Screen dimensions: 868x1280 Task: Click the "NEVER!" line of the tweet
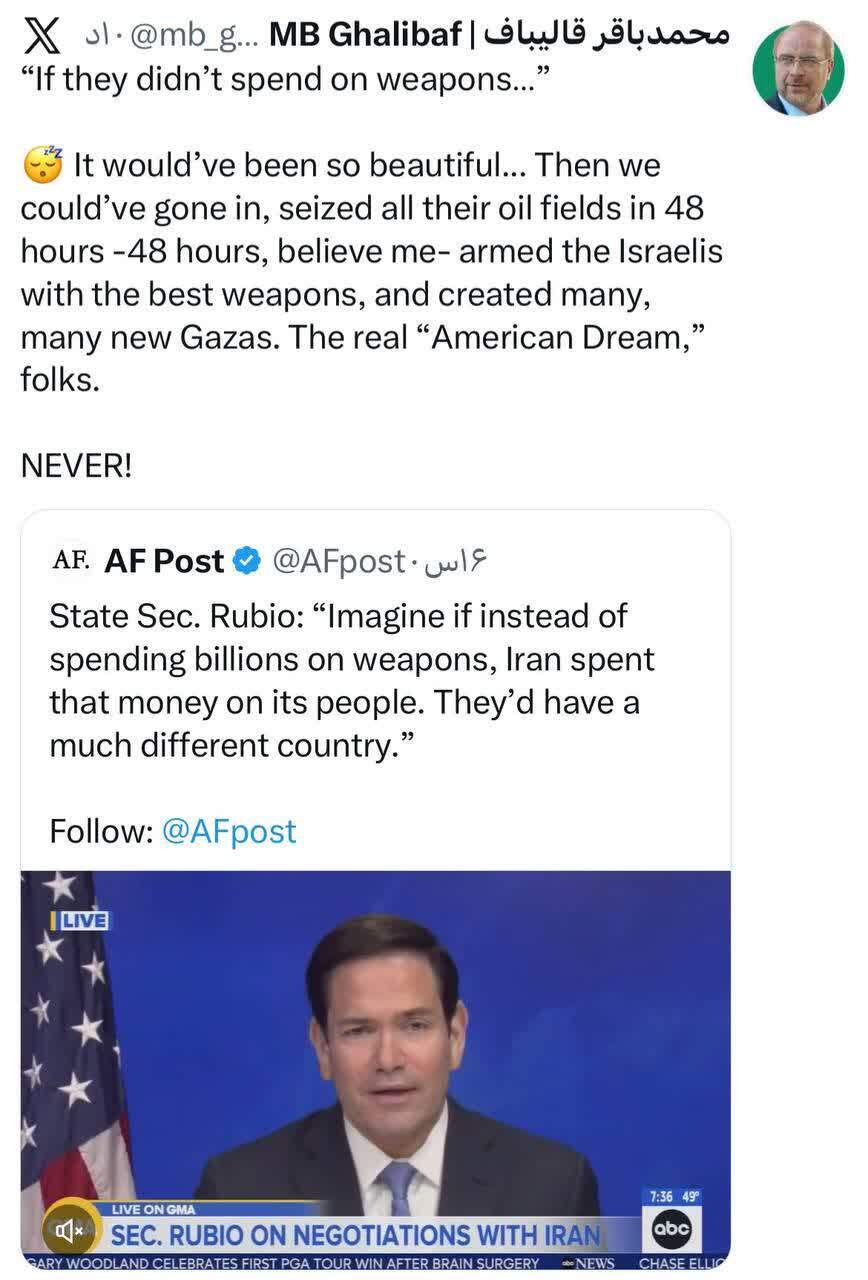pos(76,466)
